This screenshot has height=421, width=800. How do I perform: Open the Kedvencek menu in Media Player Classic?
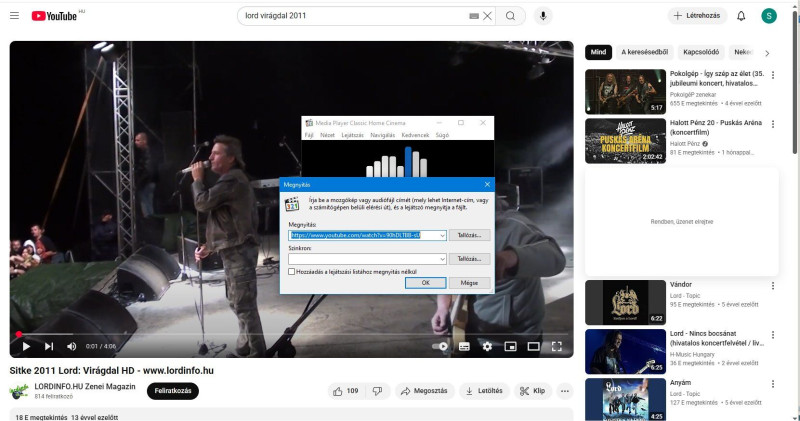click(x=415, y=135)
